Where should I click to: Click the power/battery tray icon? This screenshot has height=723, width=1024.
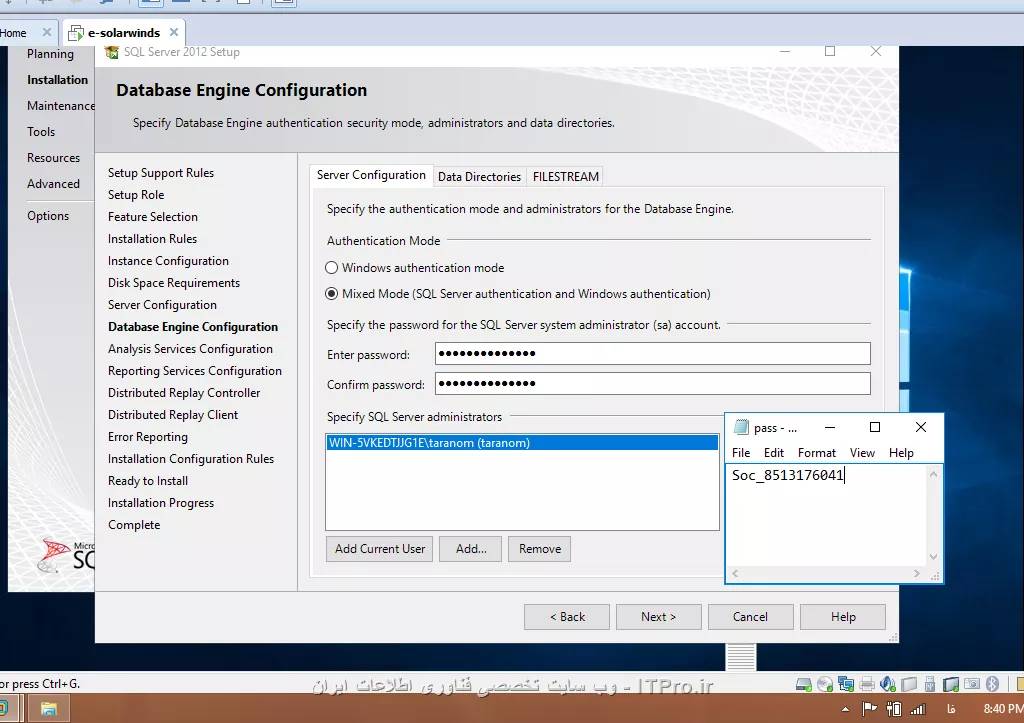click(894, 709)
